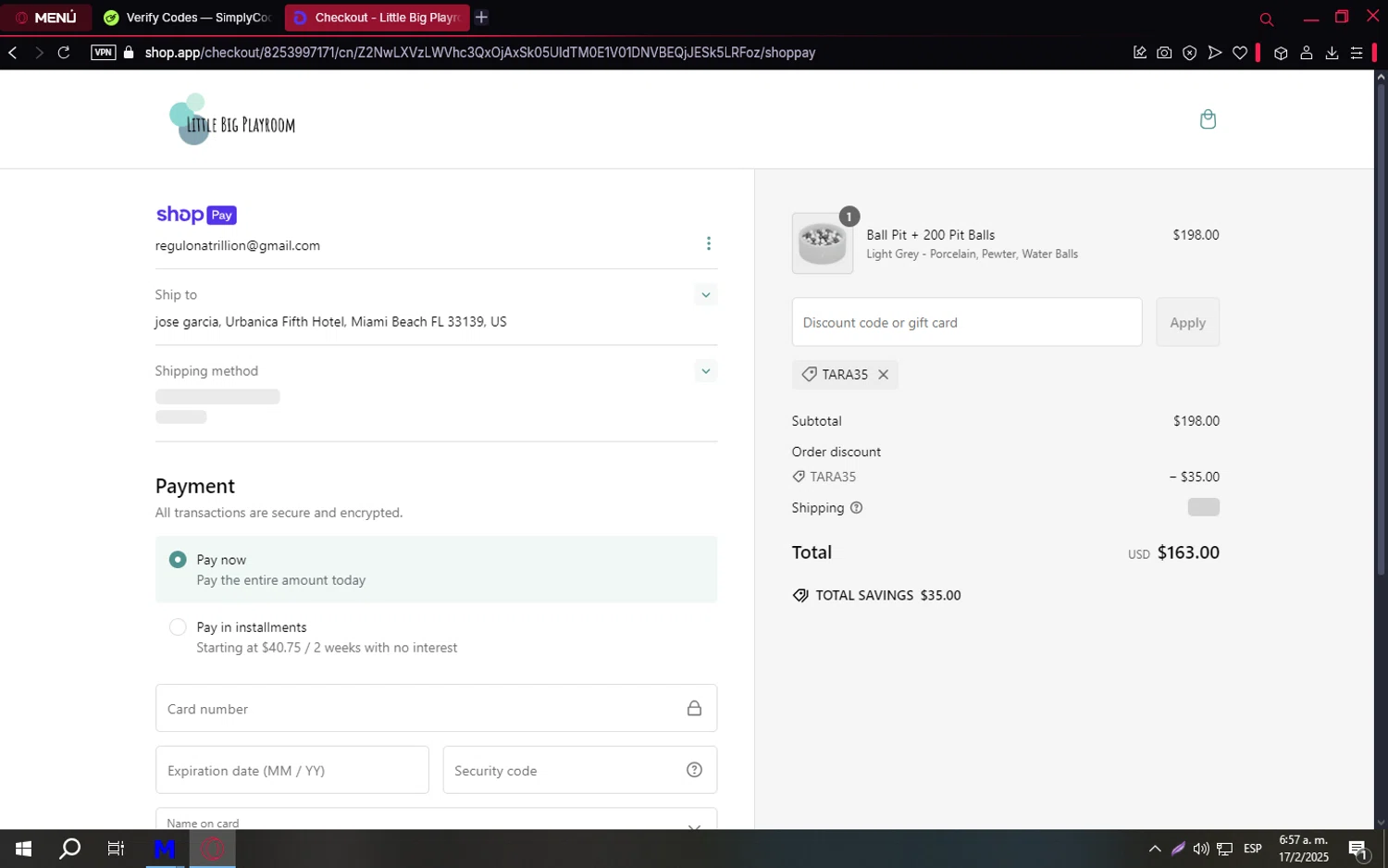Click the Security code field
The width and height of the screenshot is (1388, 868).
[x=579, y=770]
